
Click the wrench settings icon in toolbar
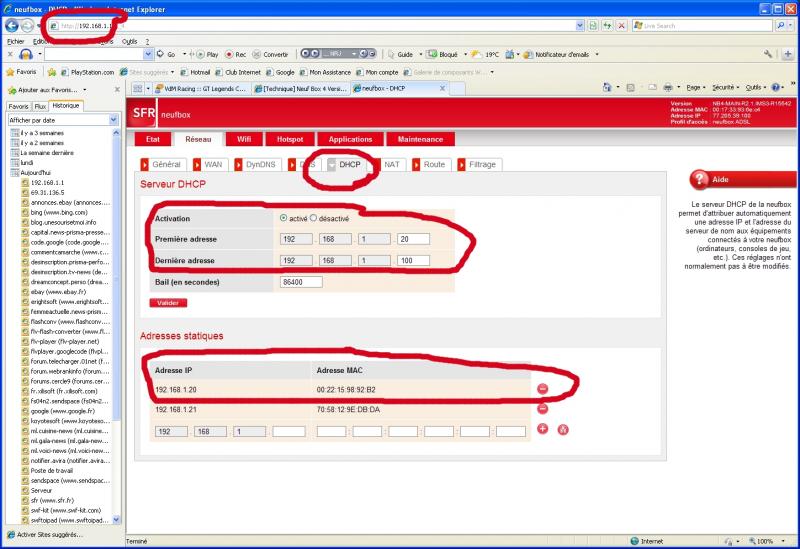tap(768, 54)
